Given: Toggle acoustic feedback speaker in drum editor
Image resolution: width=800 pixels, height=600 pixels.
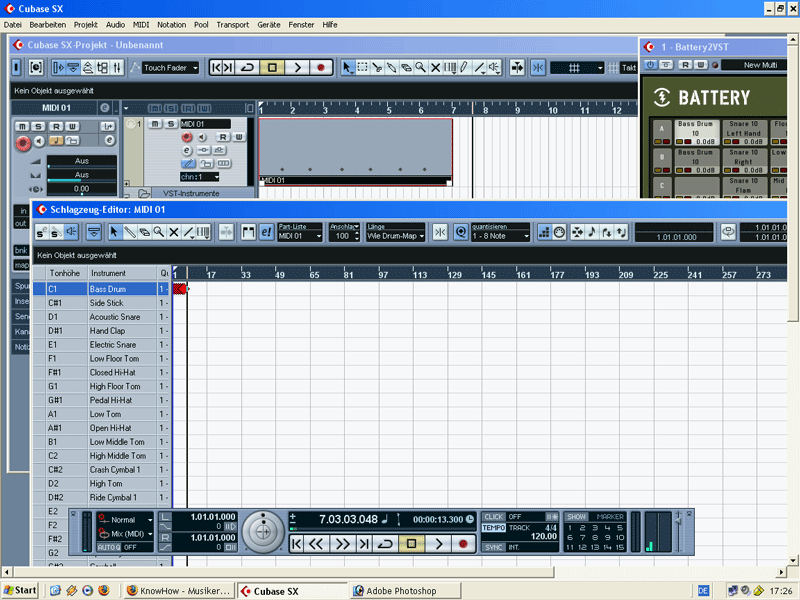Looking at the screenshot, I should click(71, 233).
